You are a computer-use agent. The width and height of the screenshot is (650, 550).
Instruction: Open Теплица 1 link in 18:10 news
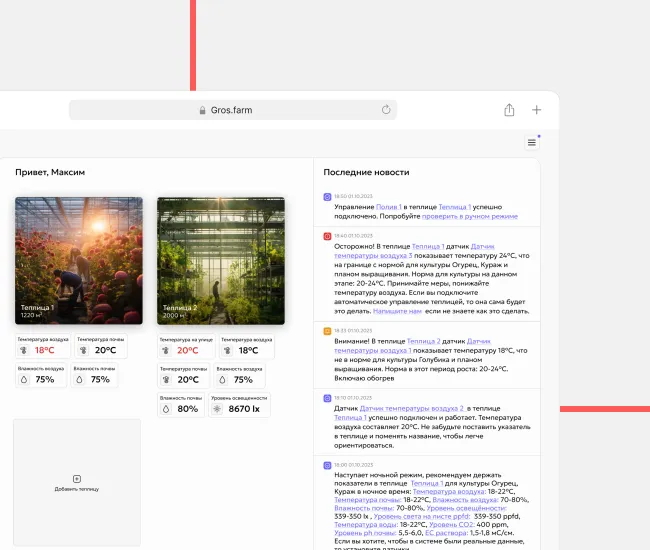pos(350,417)
